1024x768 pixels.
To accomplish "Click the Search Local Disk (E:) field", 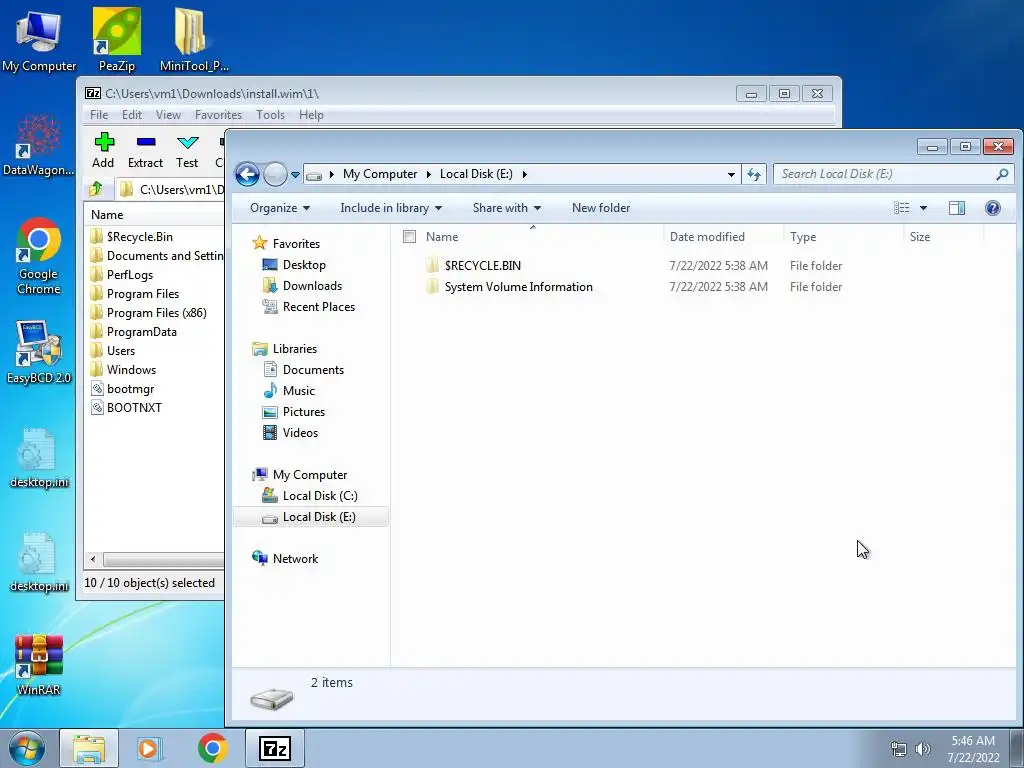I will pos(892,174).
